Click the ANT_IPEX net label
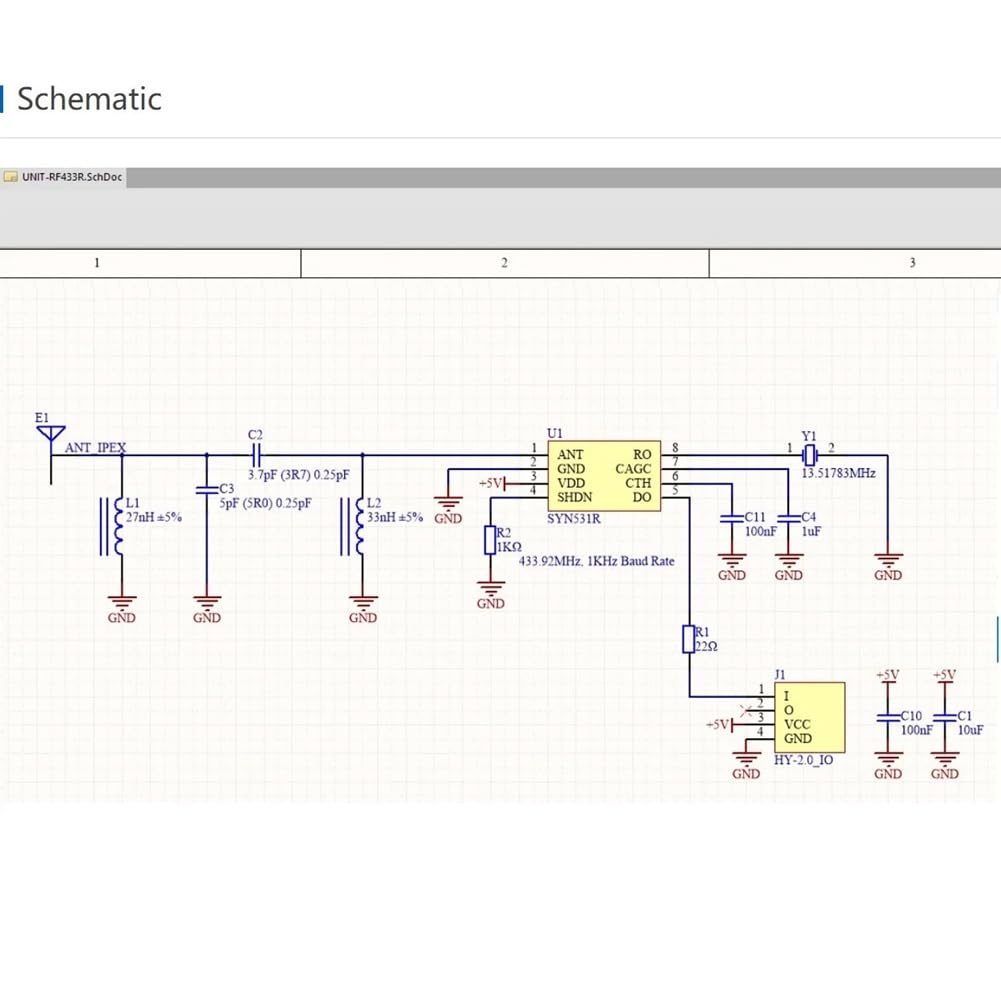Screen dimensions: 1001x1001 tap(95, 448)
